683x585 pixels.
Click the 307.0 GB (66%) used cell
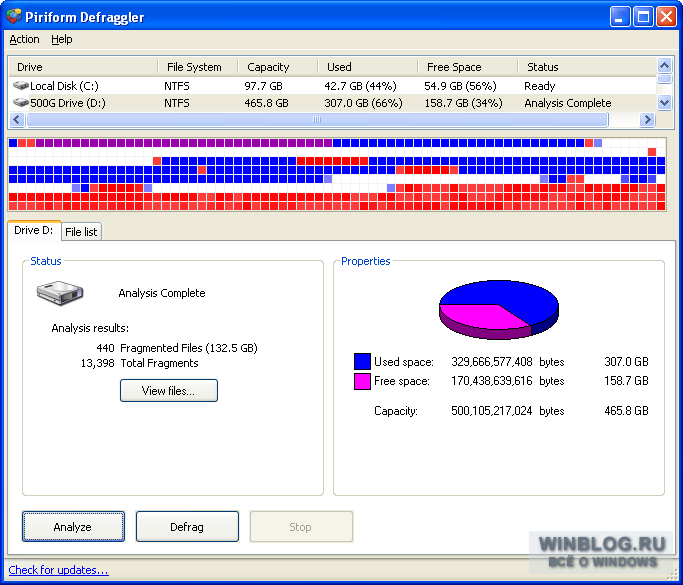pyautogui.click(x=363, y=103)
